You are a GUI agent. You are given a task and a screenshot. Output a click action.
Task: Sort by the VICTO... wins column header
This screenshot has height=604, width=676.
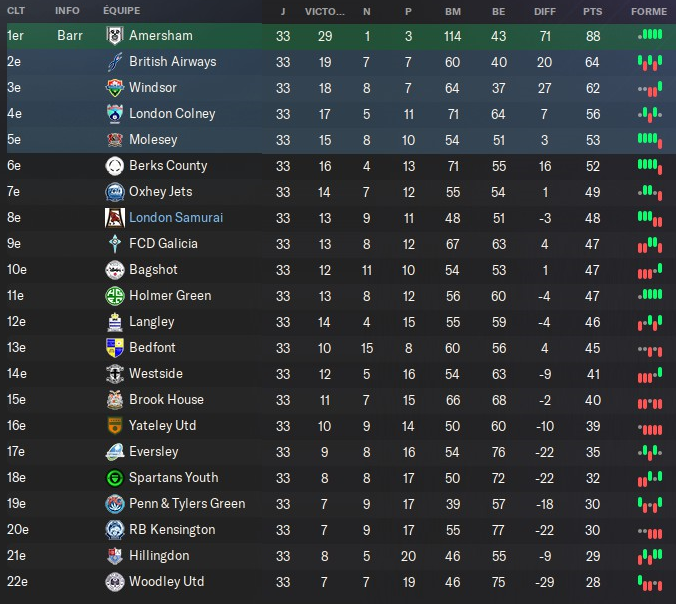pyautogui.click(x=324, y=11)
